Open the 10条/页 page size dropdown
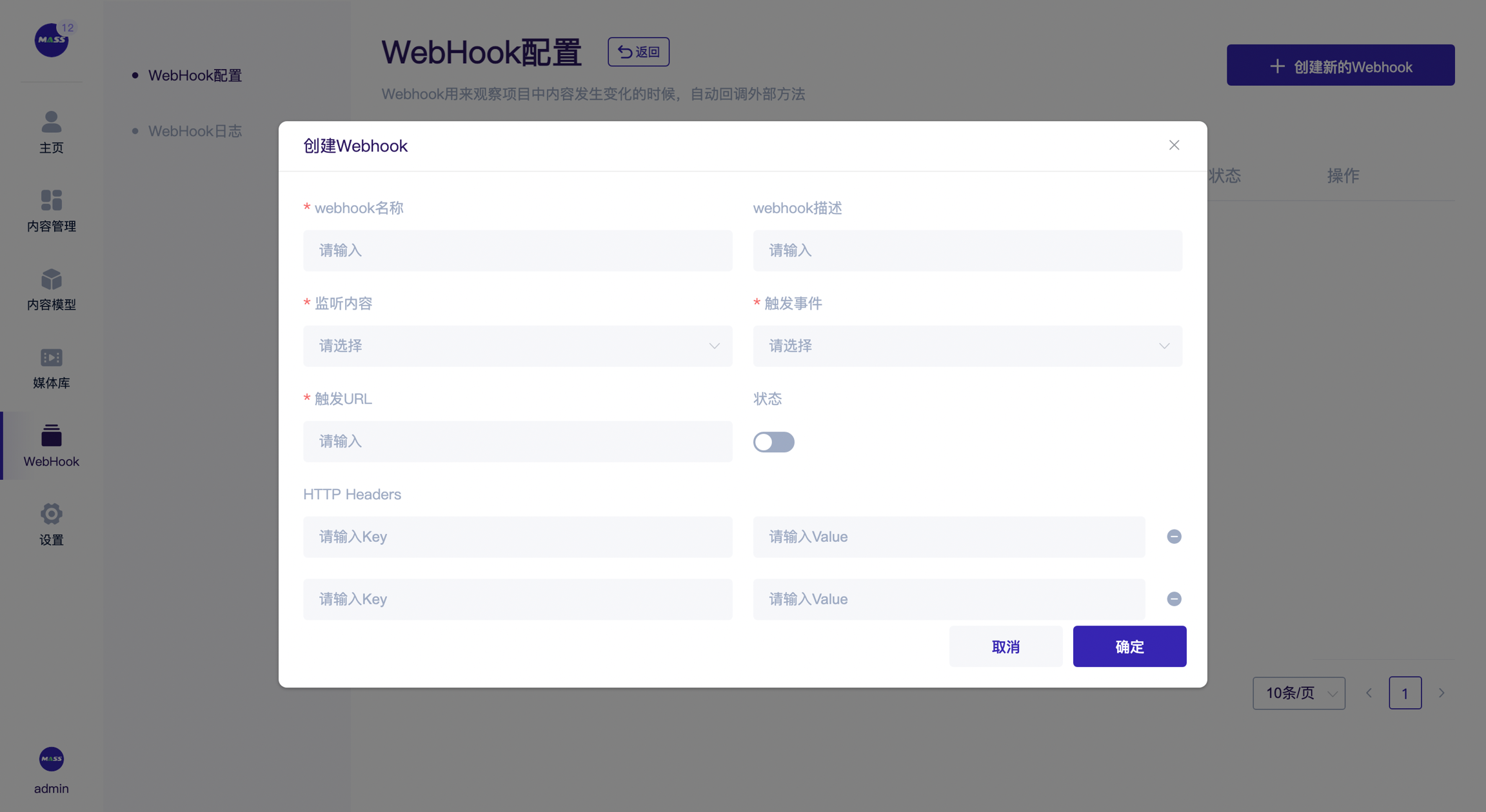 pos(1298,693)
